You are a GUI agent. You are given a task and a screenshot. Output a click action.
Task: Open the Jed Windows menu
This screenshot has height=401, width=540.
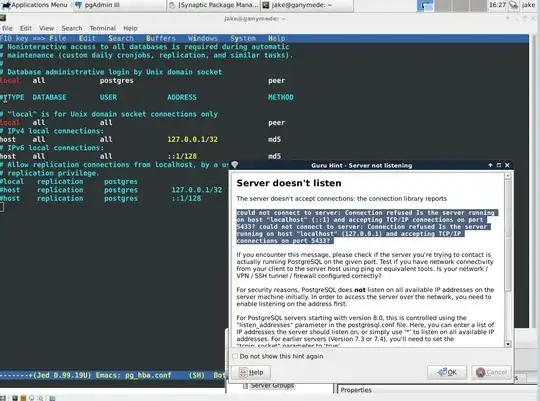[202, 38]
